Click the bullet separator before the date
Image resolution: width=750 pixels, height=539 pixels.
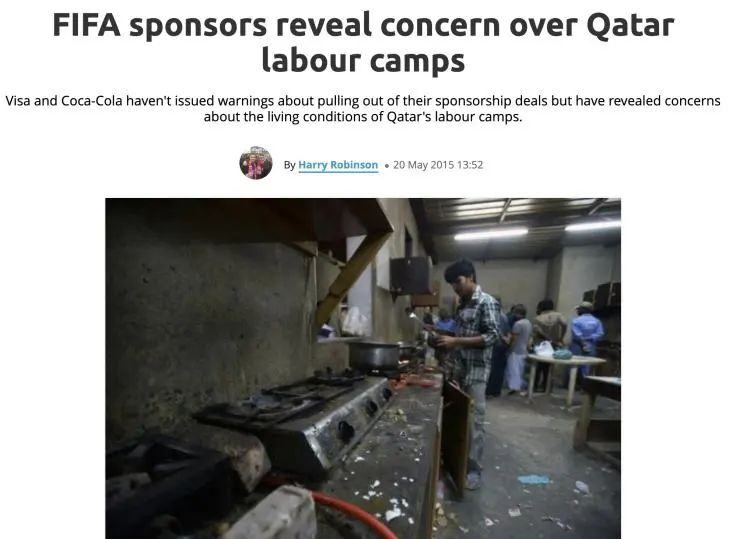pos(386,165)
